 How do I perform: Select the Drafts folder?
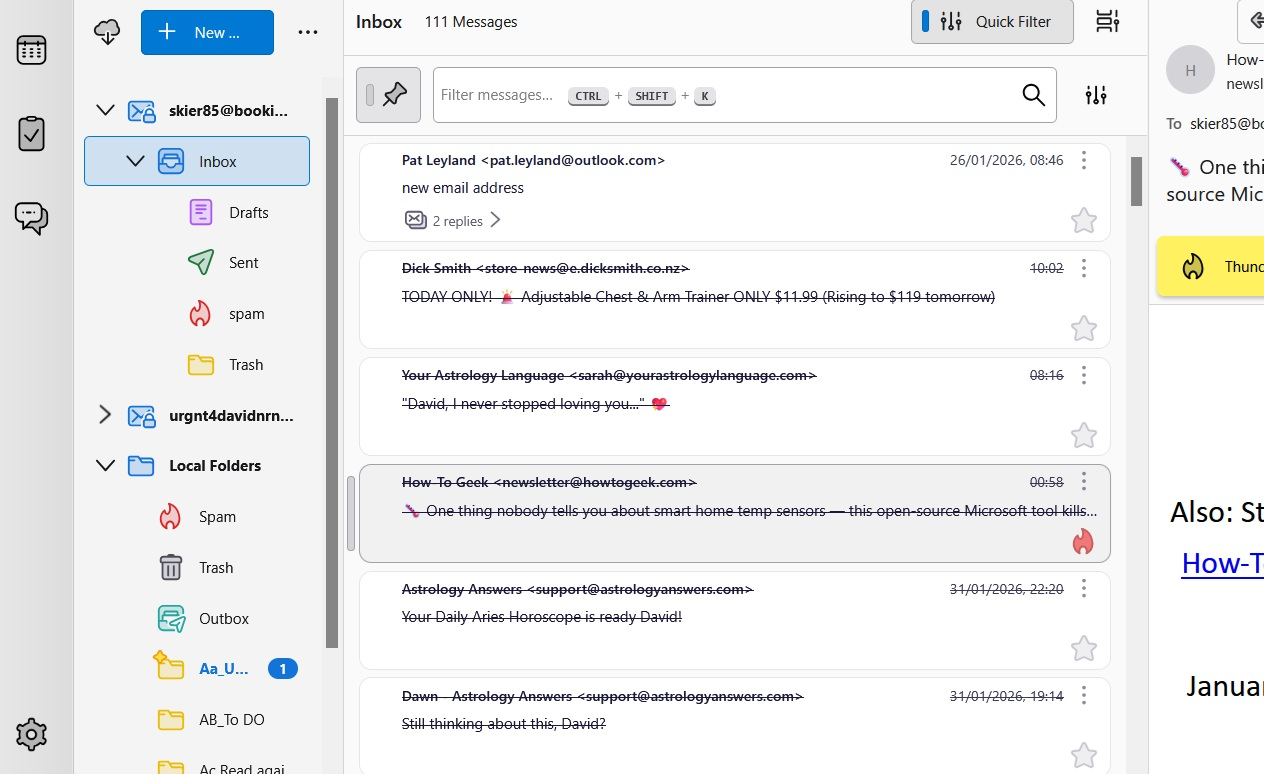tap(248, 212)
